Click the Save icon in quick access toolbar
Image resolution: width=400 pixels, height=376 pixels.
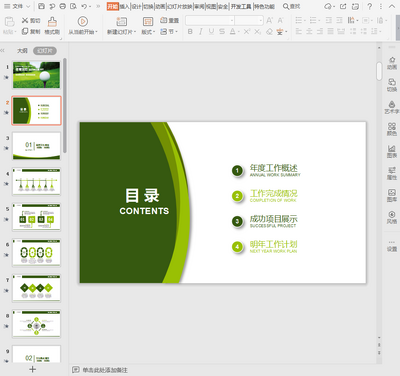[41, 6]
